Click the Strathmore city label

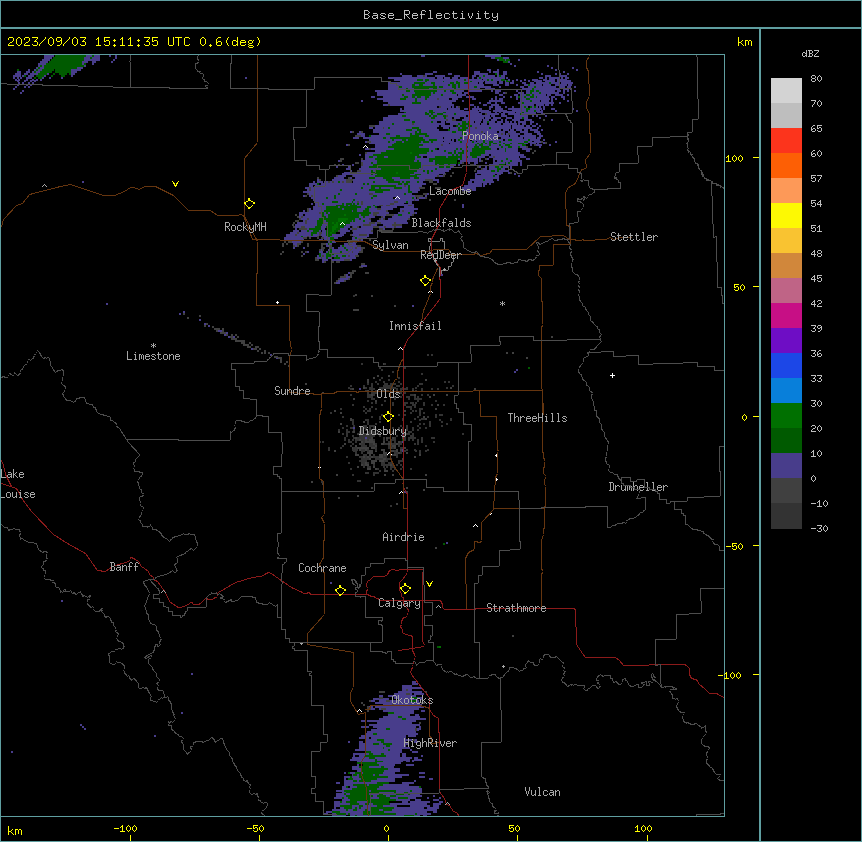[x=516, y=608]
